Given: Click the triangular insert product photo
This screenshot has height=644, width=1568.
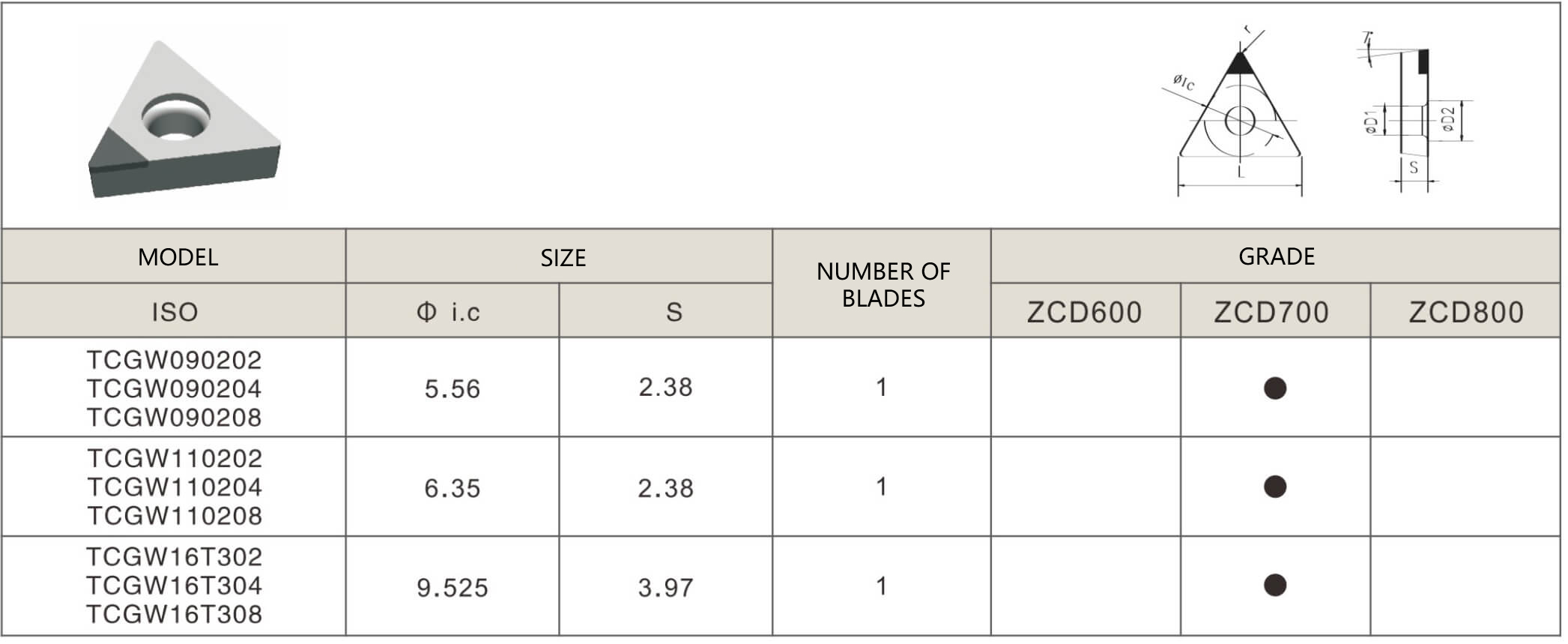Looking at the screenshot, I should tap(184, 120).
